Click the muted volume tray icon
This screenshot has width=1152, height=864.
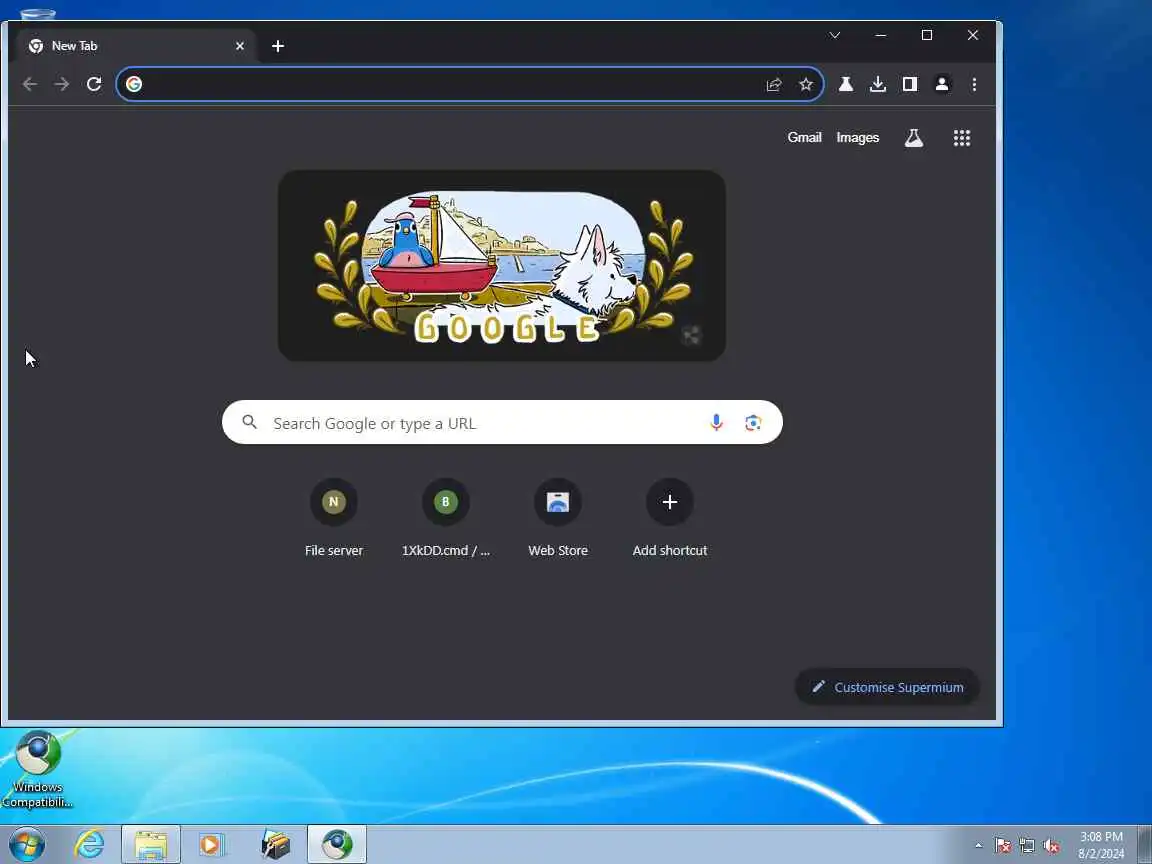point(1051,846)
